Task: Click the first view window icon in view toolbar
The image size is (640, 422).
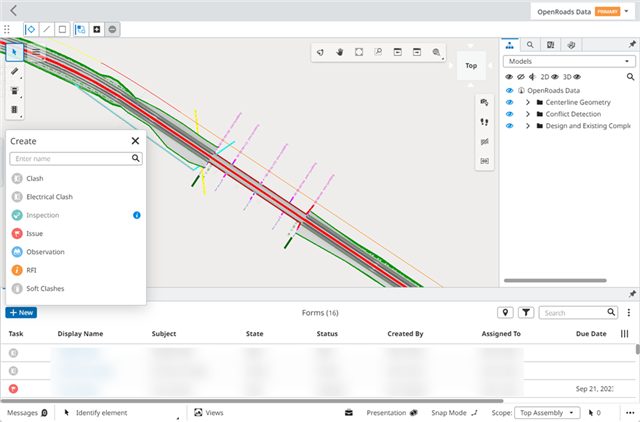Action: tap(398, 52)
